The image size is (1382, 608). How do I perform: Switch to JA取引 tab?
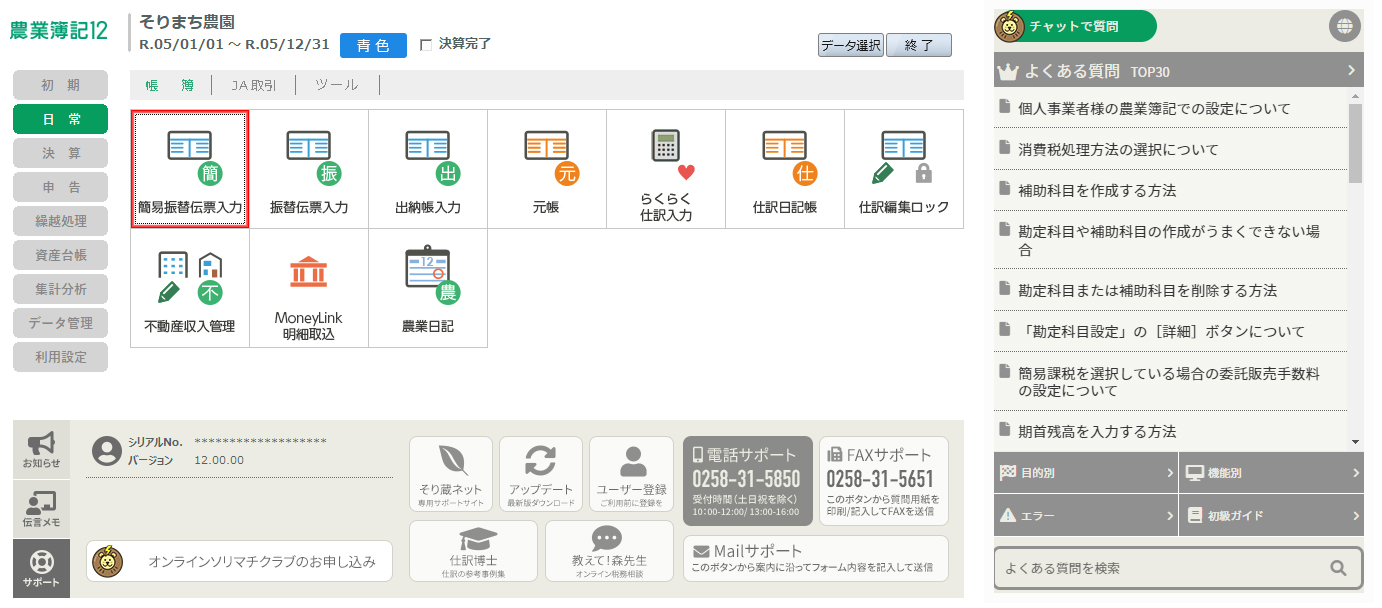pyautogui.click(x=253, y=85)
